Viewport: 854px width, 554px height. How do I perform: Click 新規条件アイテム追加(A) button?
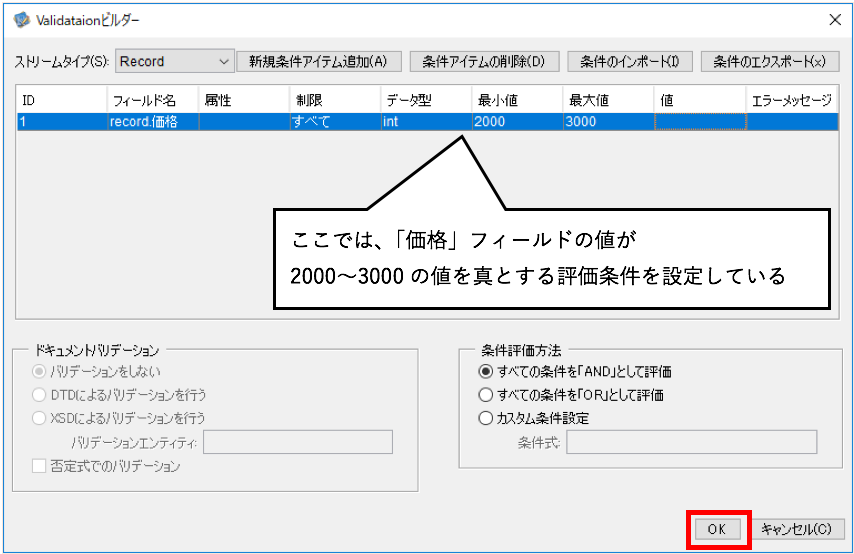pyautogui.click(x=319, y=61)
